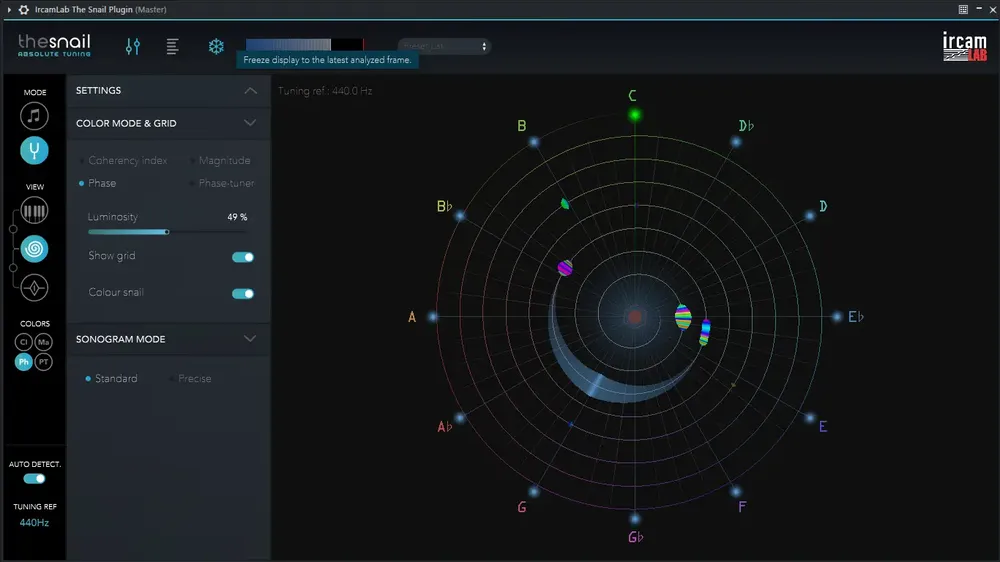This screenshot has height=562, width=1000.
Task: Click the Ab note marker on circle
Action: [x=460, y=418]
